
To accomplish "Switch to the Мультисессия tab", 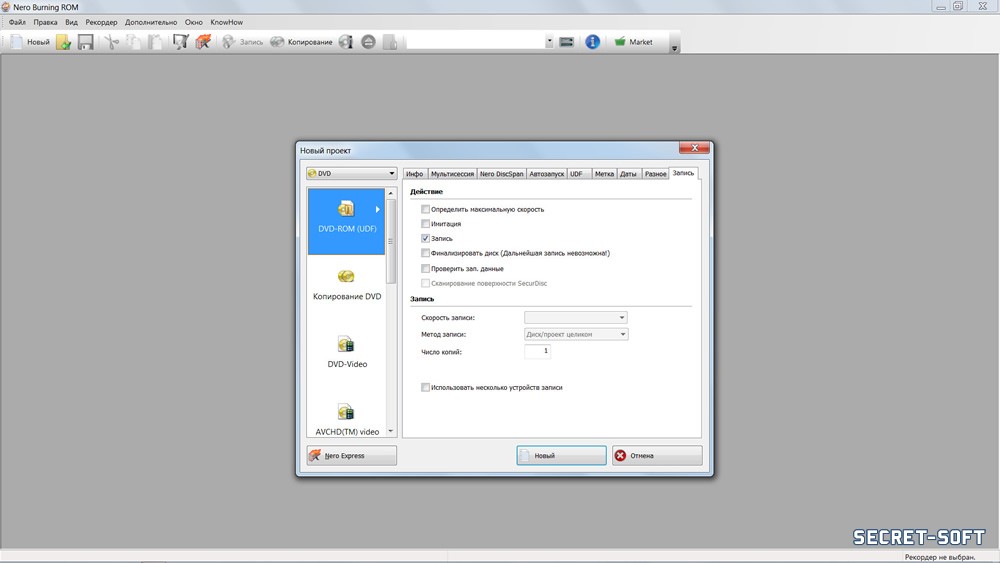I will [452, 174].
